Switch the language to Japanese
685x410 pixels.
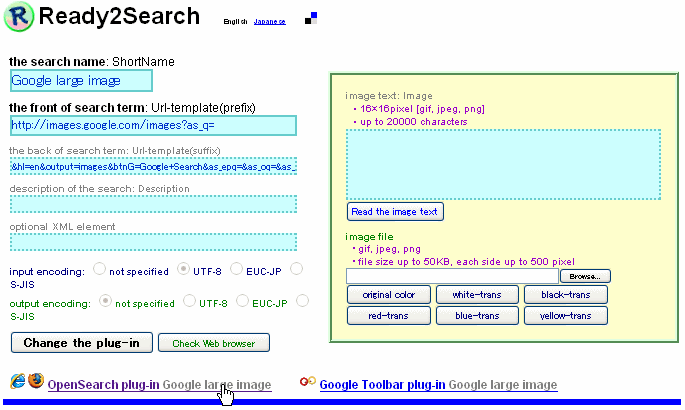[270, 21]
